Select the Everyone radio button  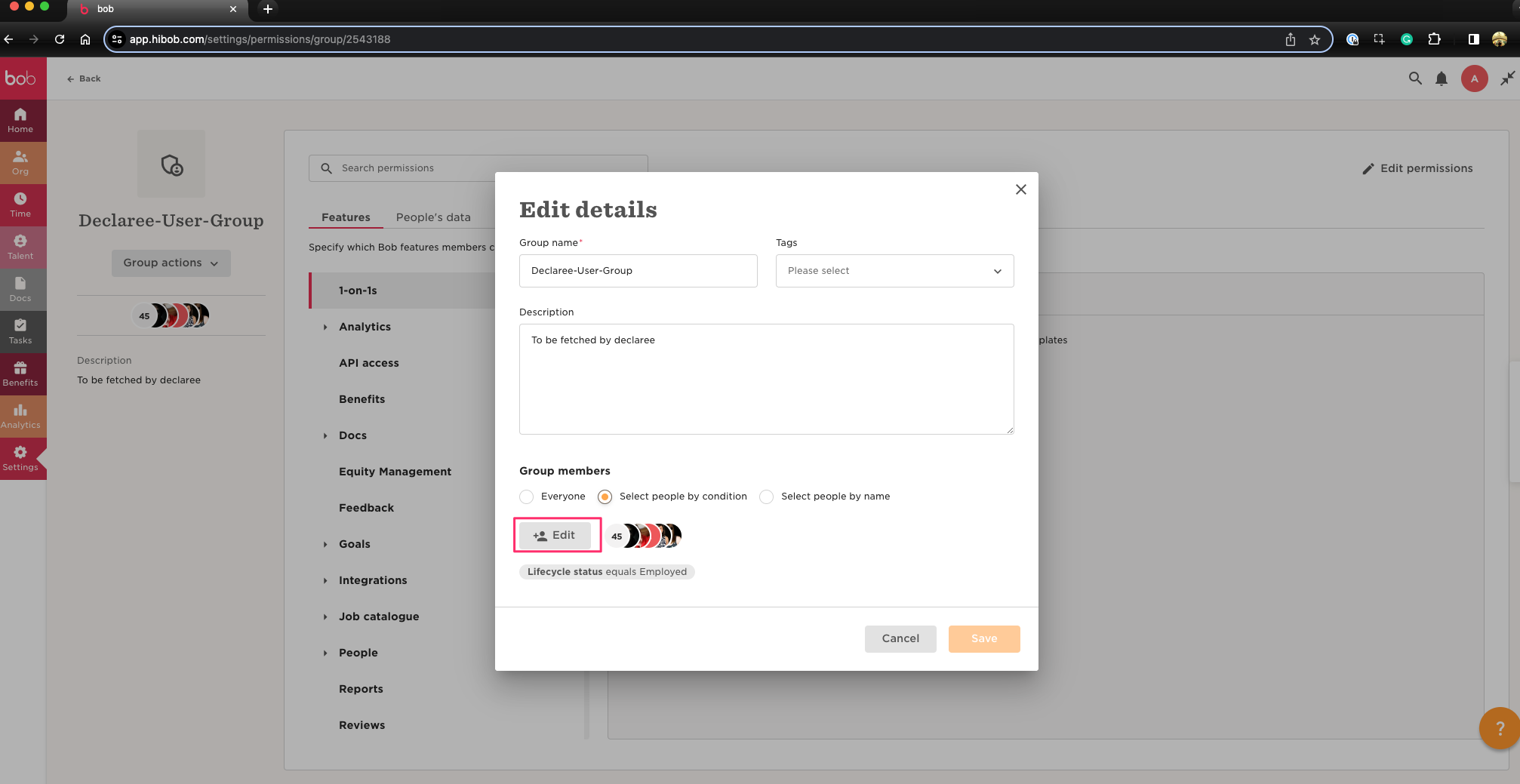[527, 497]
